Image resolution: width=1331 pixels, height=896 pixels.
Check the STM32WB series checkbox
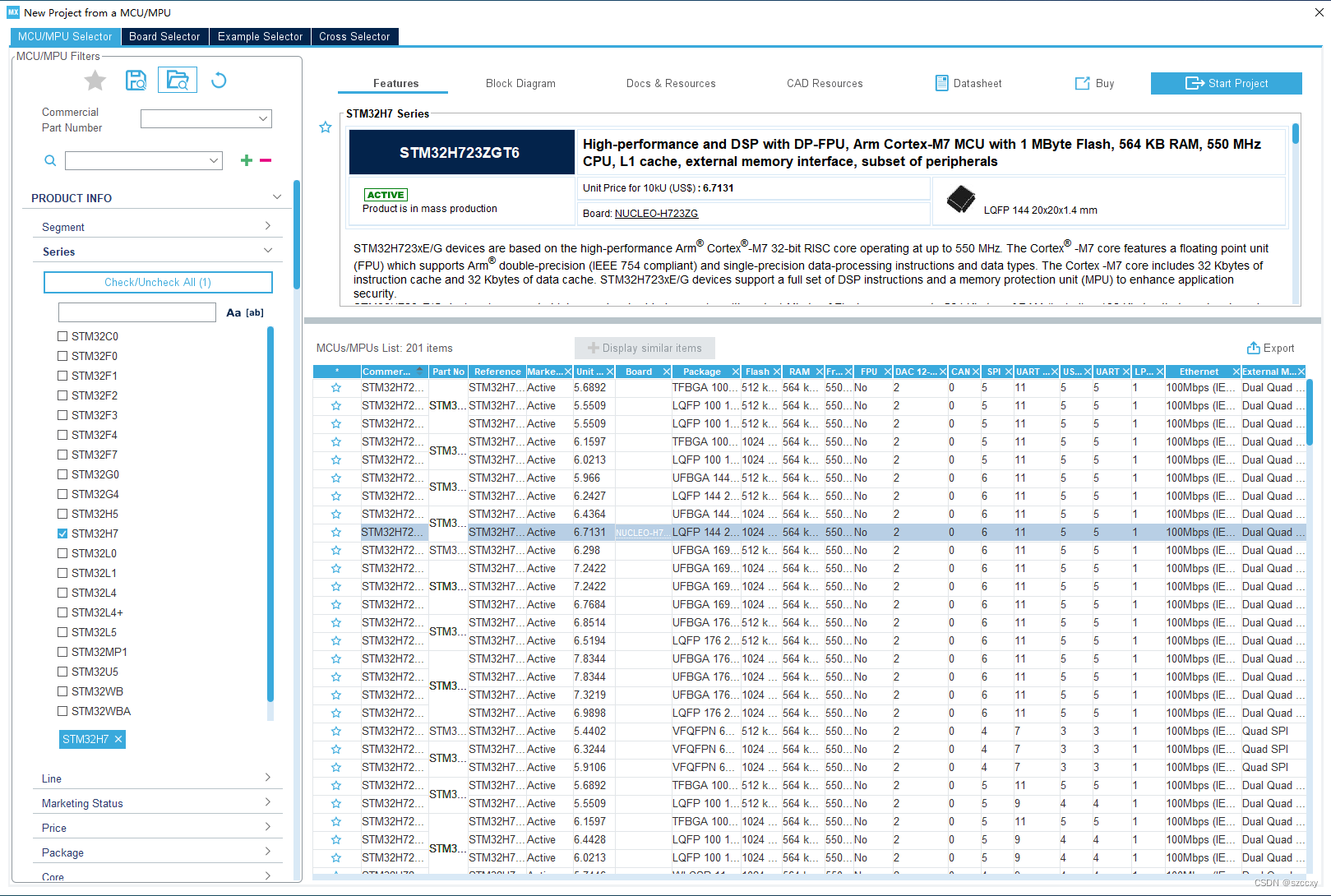tap(62, 691)
